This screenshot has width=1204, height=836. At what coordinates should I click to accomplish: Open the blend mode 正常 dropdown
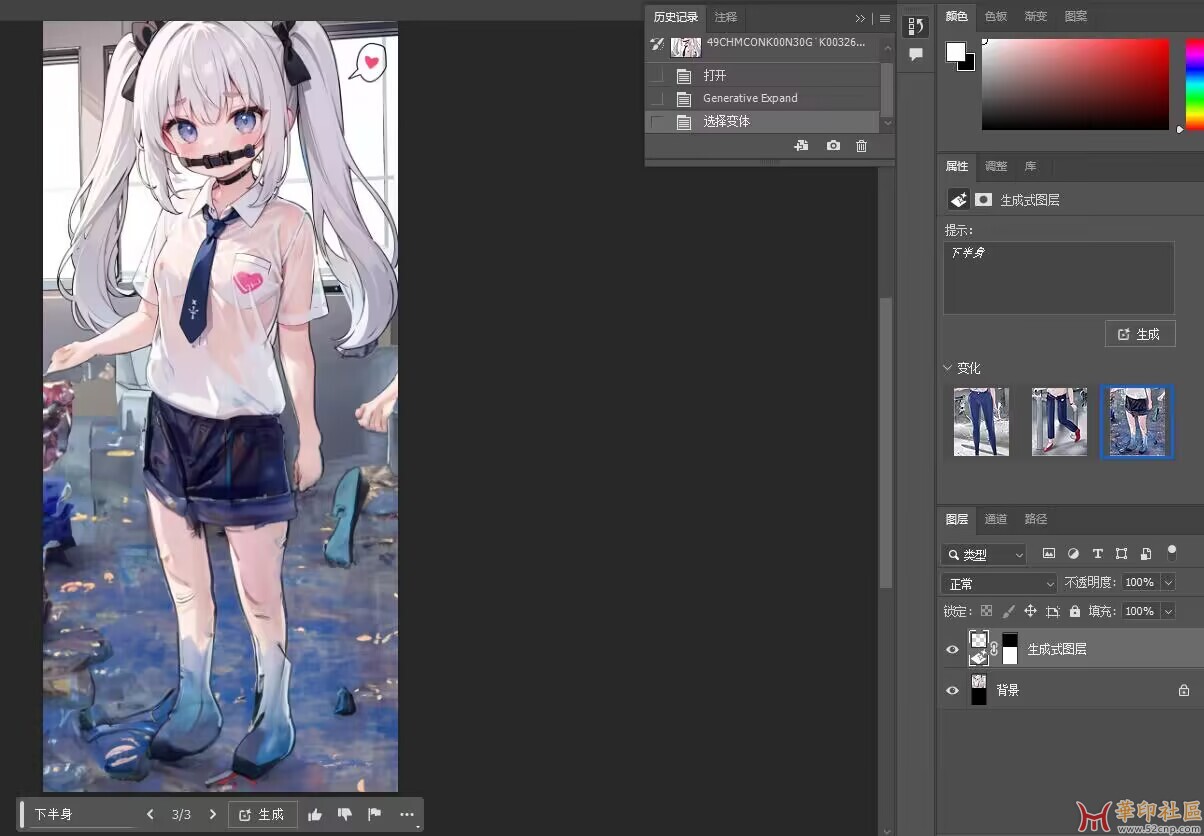coord(999,583)
